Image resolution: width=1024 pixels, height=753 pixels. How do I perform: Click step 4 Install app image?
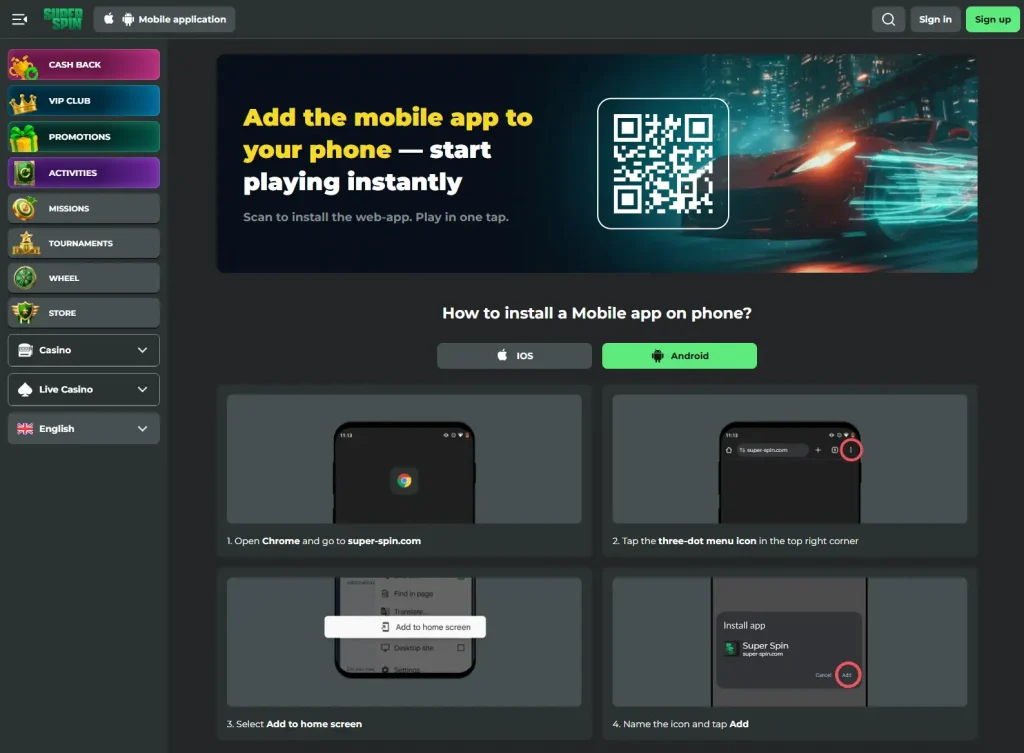point(790,641)
